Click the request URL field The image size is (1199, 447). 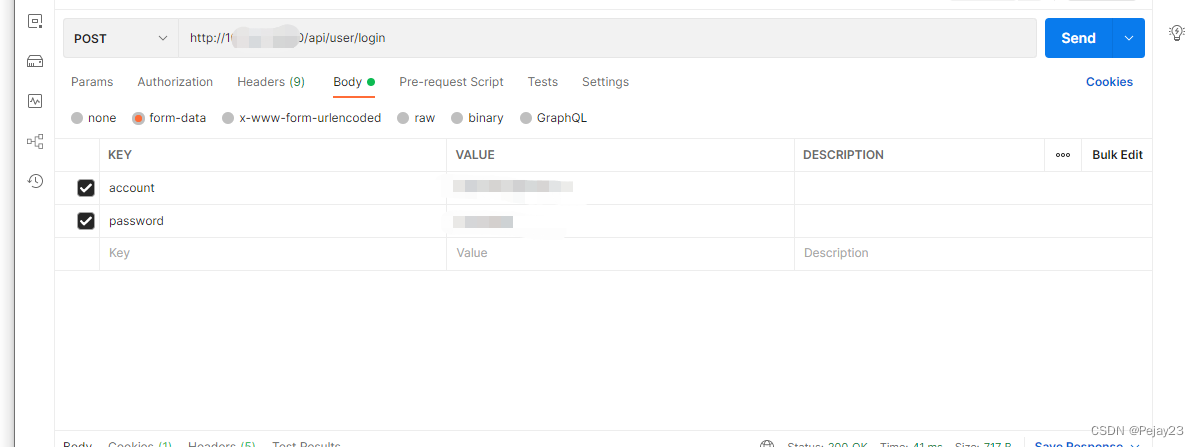[609, 38]
